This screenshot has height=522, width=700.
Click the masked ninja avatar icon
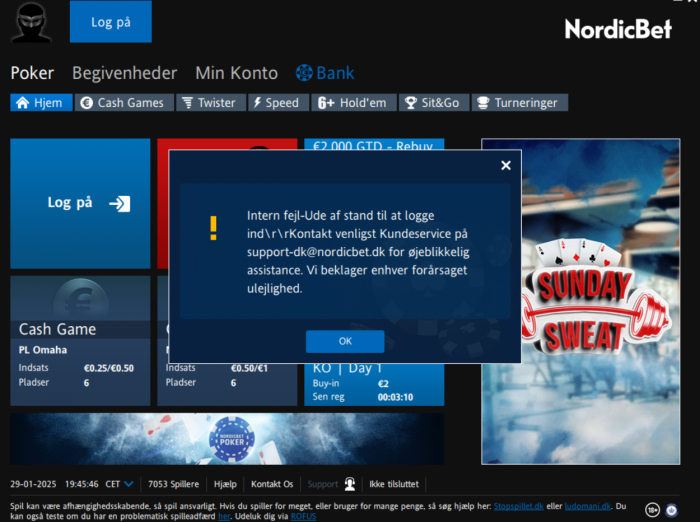(x=31, y=22)
